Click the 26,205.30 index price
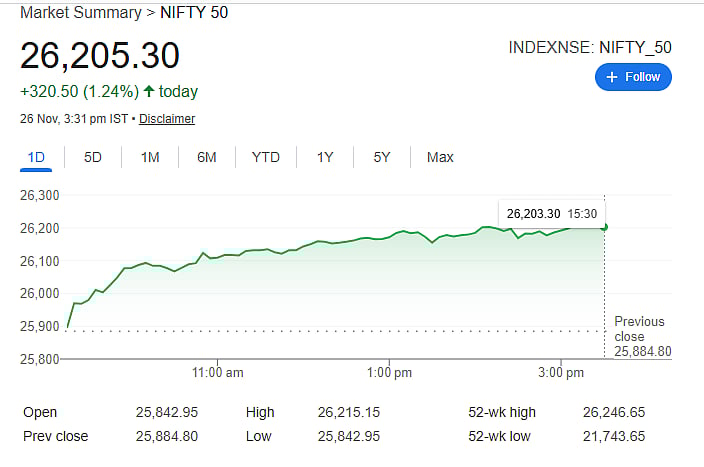The height and width of the screenshot is (467, 704). (100, 55)
